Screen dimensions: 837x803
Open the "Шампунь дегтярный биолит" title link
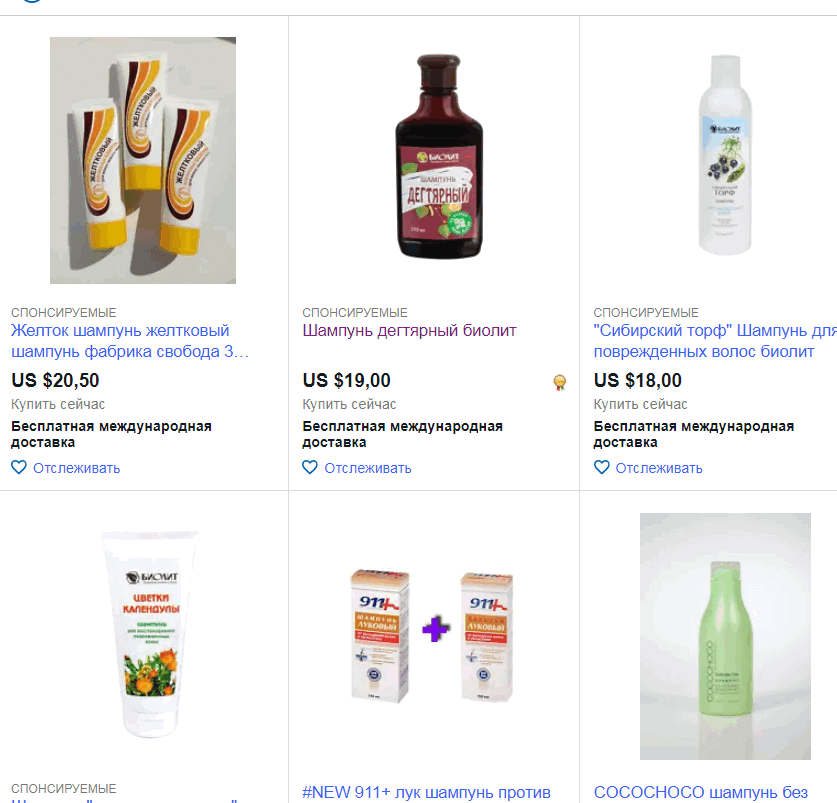click(x=409, y=330)
